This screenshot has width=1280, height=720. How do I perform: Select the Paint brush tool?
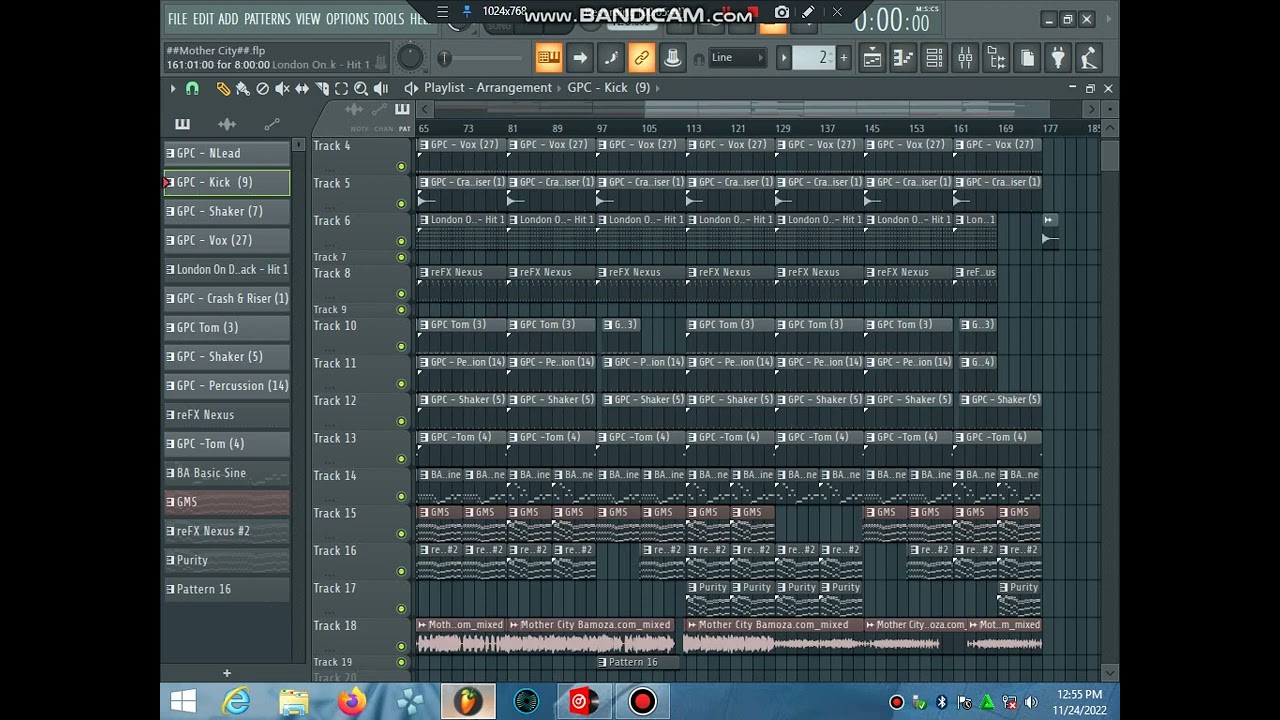[242, 88]
